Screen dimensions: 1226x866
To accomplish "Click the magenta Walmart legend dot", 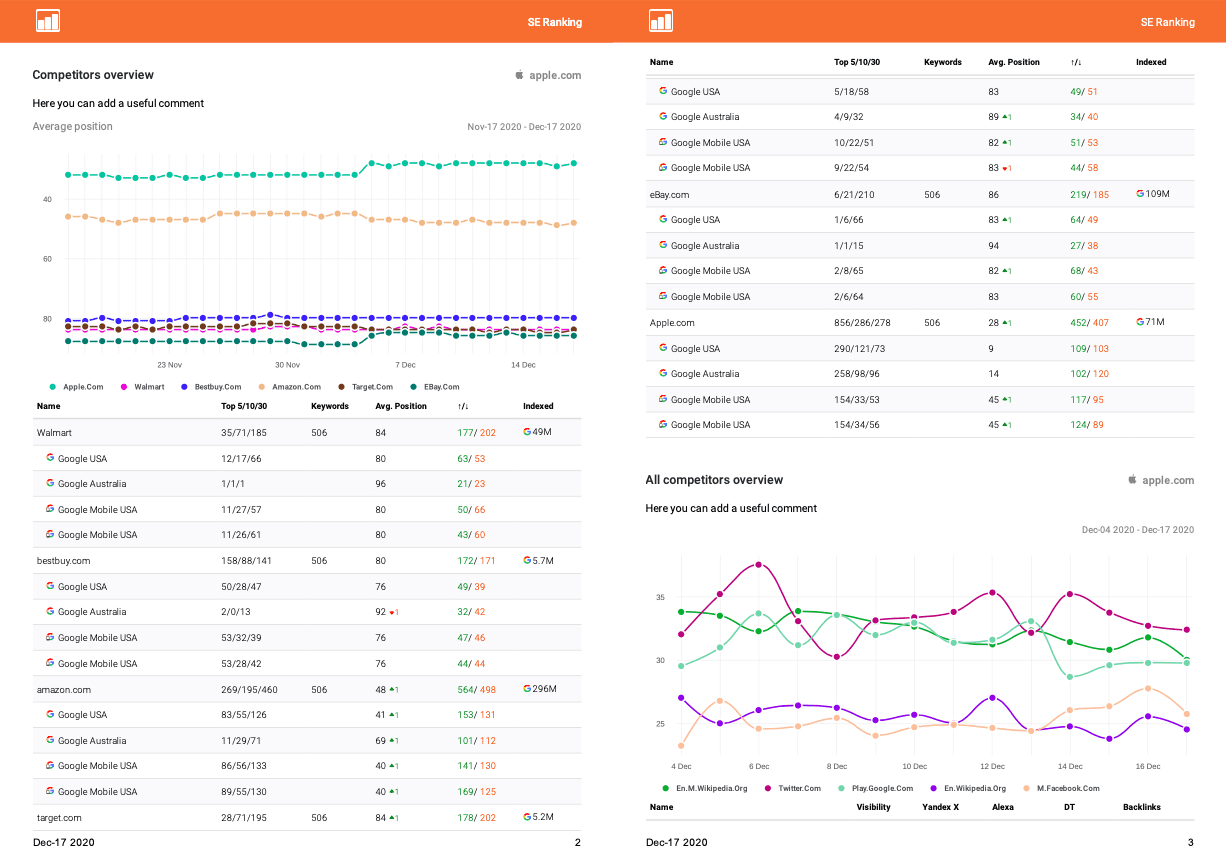I will 124,387.
